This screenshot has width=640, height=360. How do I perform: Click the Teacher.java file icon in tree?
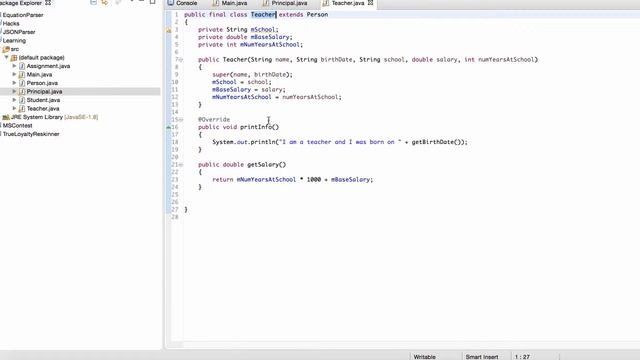click(22, 109)
